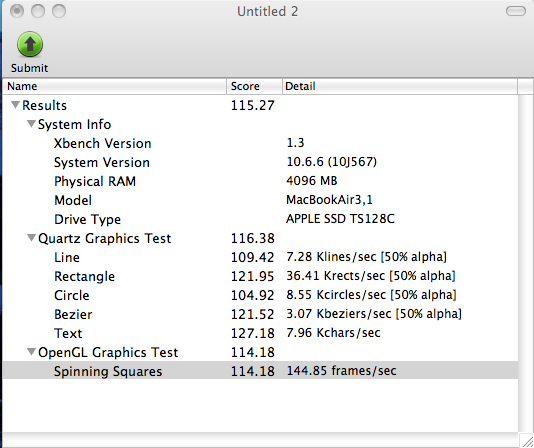Select the Physical RAM row
This screenshot has height=448, width=534.
click(261, 181)
